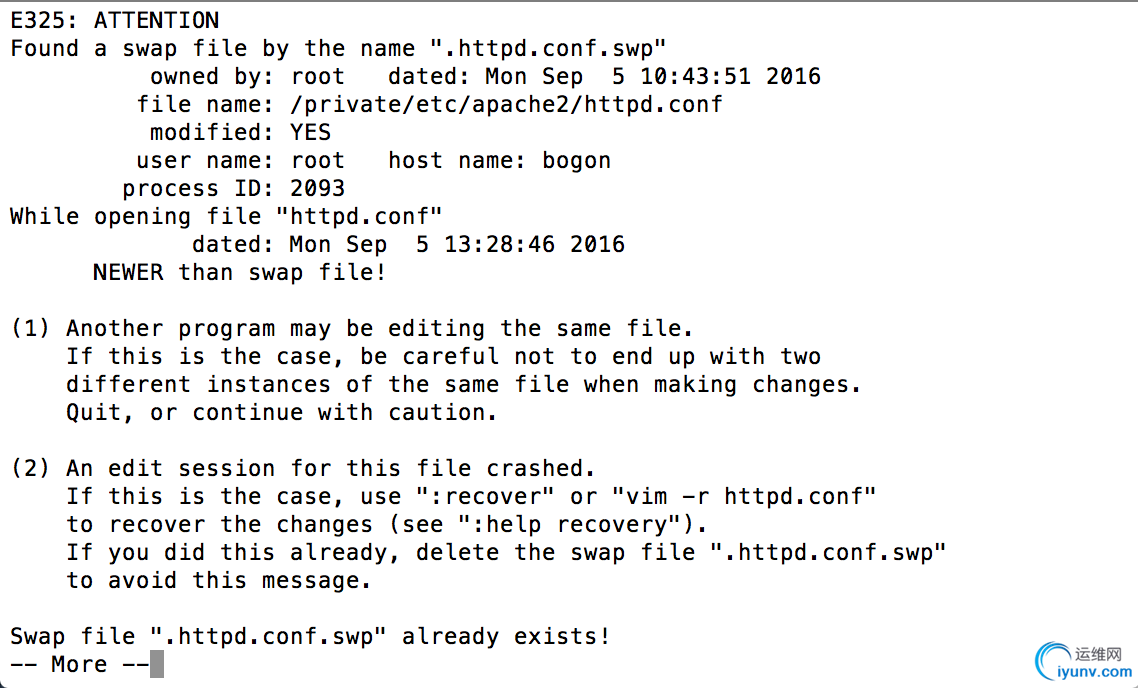Viewport: 1138px width, 688px height.
Task: Click the swap file name ".httpd.conf.swp" in first line
Action: (x=548, y=49)
